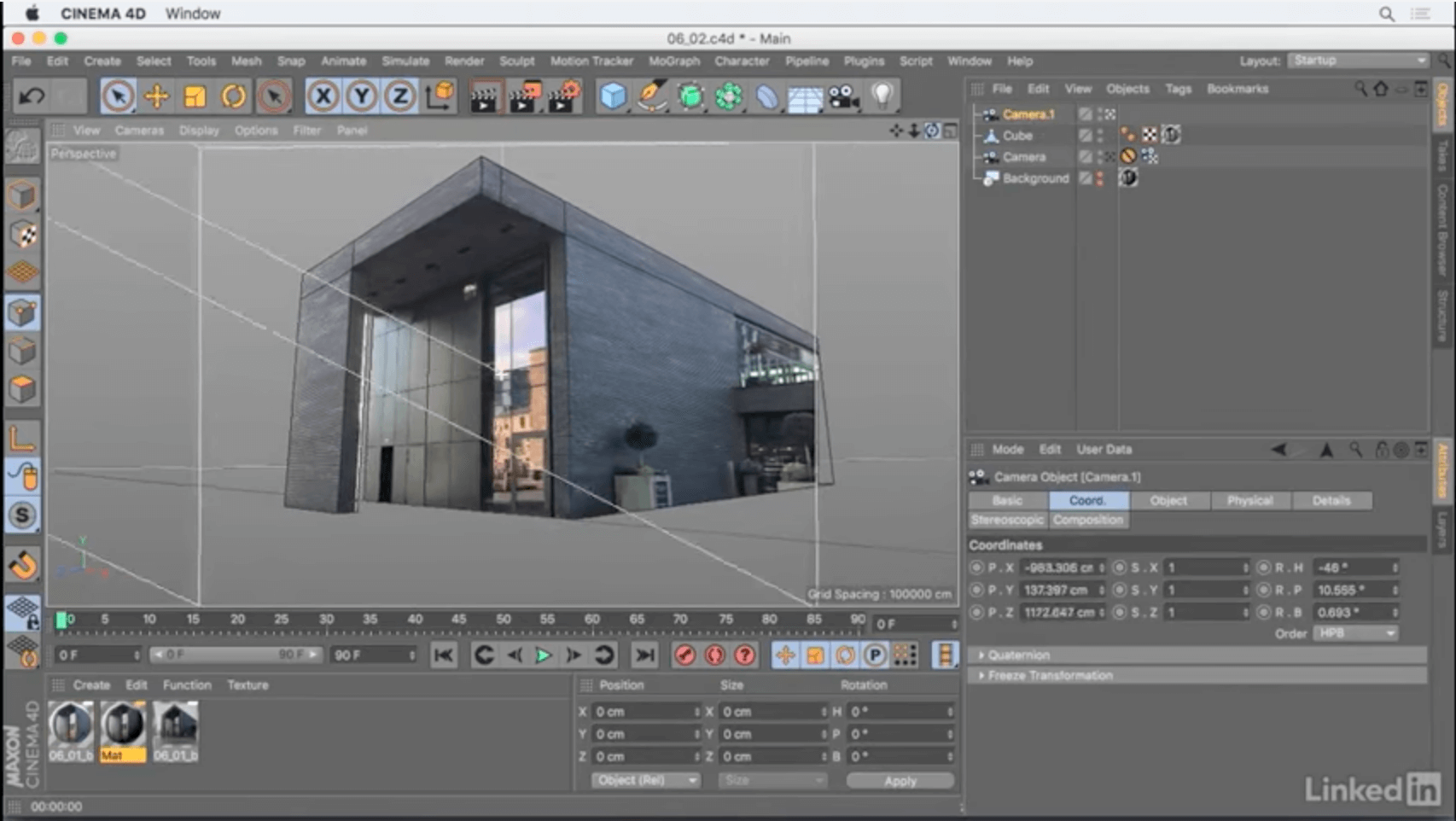Select the Rotate tool
This screenshot has height=821, width=1456.
click(x=233, y=96)
